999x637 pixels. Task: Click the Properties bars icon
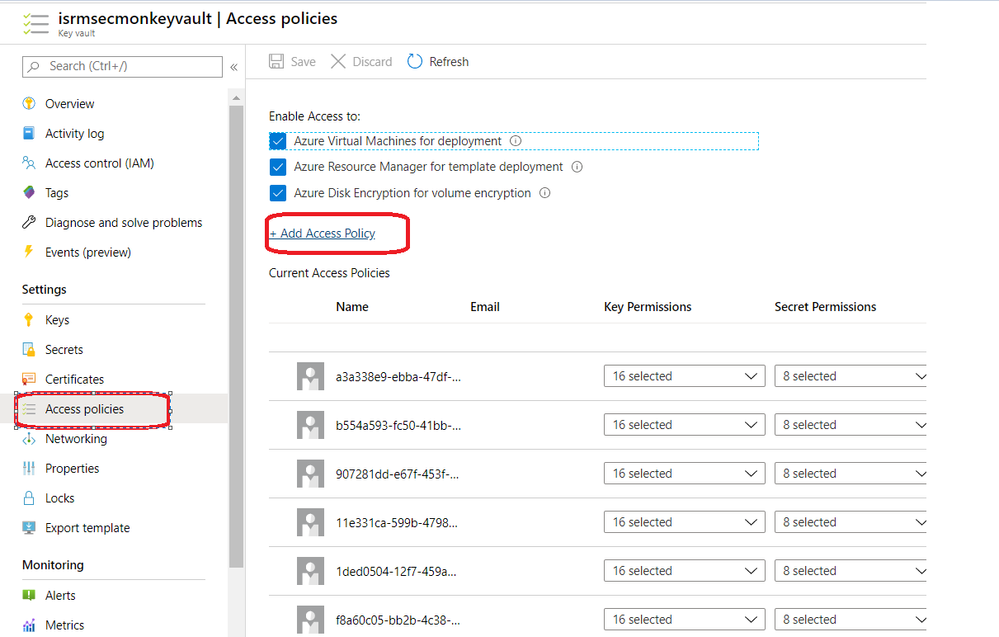pyautogui.click(x=29, y=468)
